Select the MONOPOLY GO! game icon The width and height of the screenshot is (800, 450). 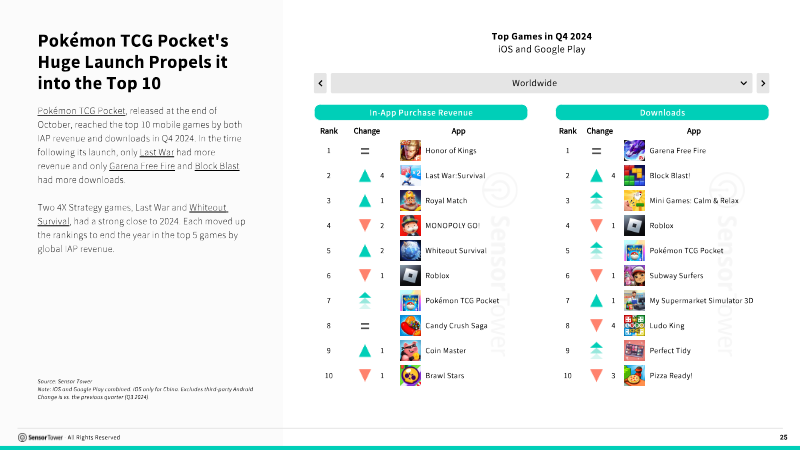click(411, 226)
